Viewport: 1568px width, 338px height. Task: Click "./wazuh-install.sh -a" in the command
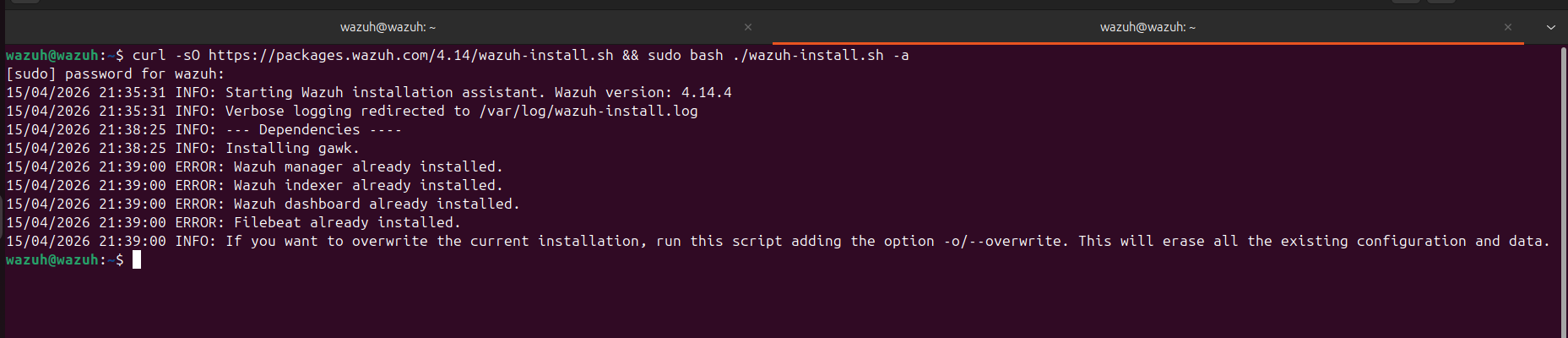click(x=820, y=56)
